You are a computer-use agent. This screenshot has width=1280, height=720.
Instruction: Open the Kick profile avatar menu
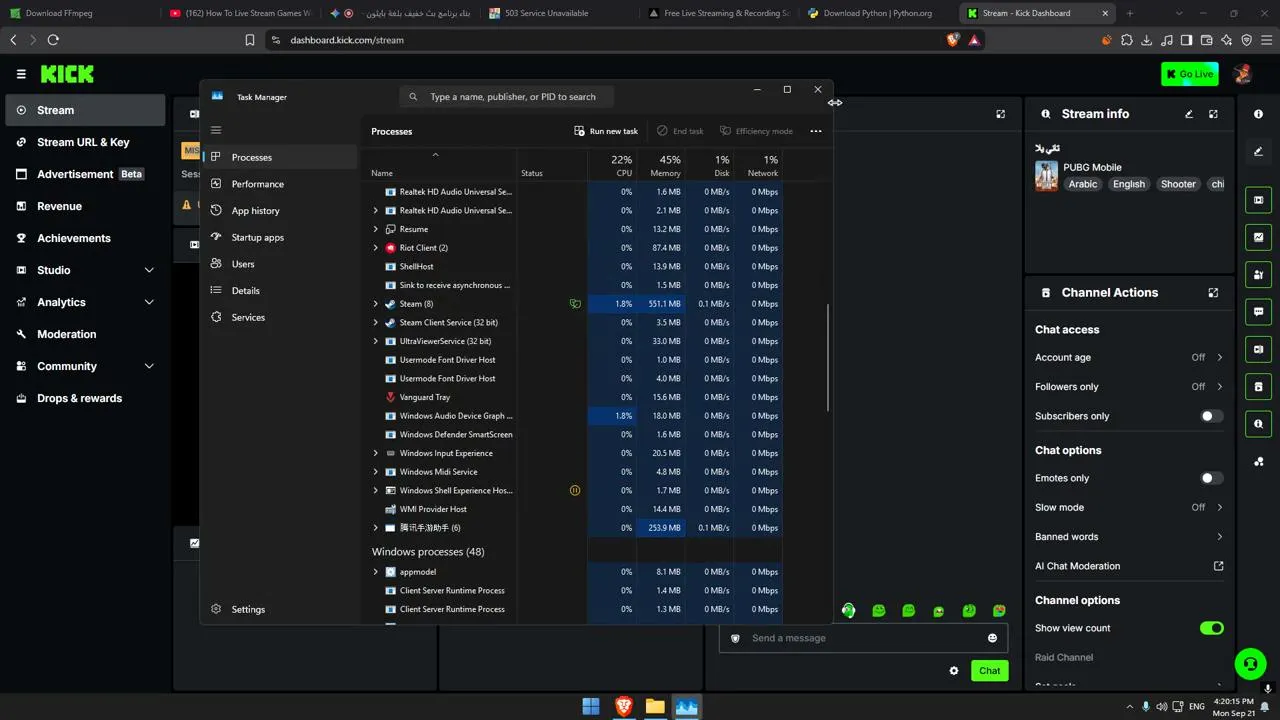point(1243,74)
